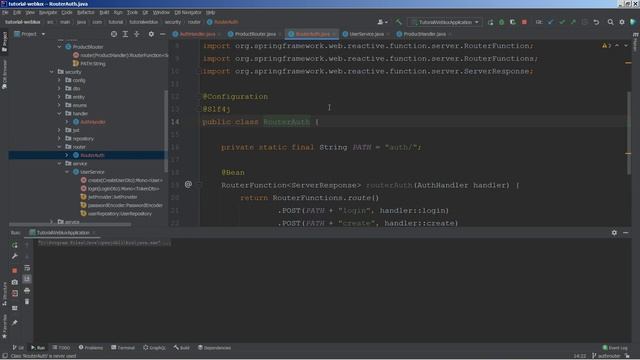Open the Dependencies tool window button

tap(214, 348)
